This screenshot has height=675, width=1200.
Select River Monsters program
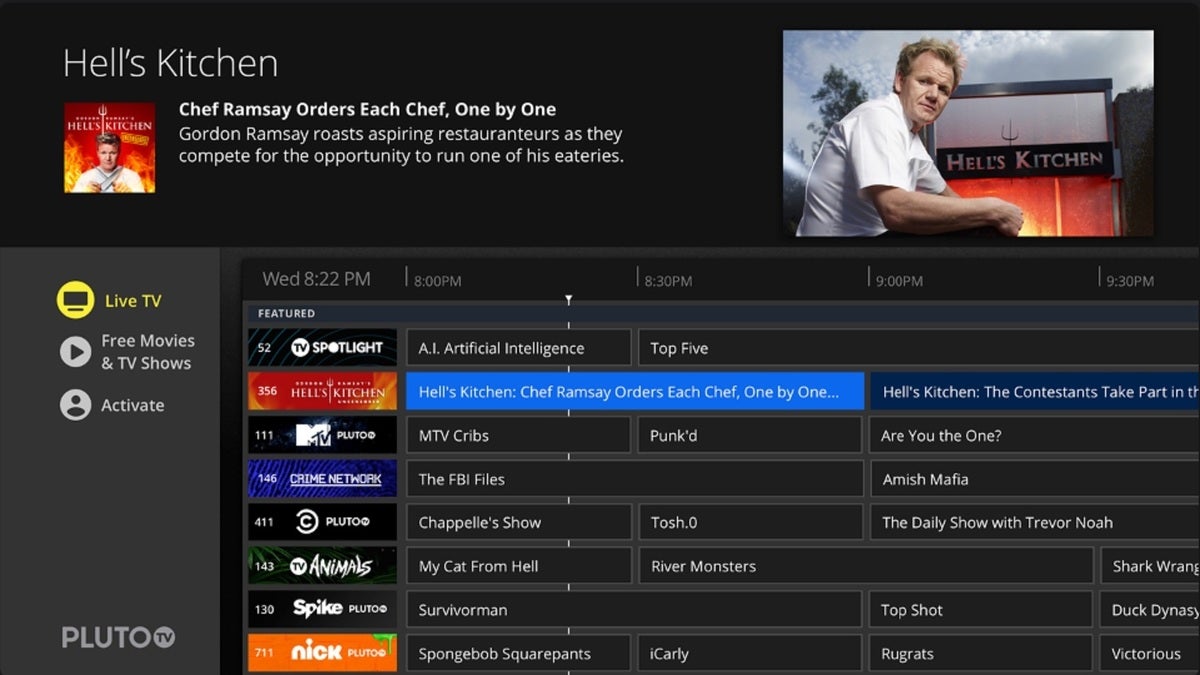coord(866,566)
